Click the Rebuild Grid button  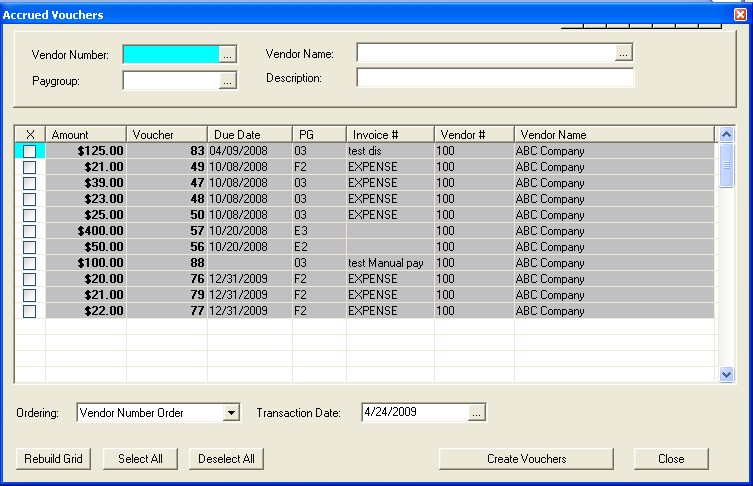54,459
